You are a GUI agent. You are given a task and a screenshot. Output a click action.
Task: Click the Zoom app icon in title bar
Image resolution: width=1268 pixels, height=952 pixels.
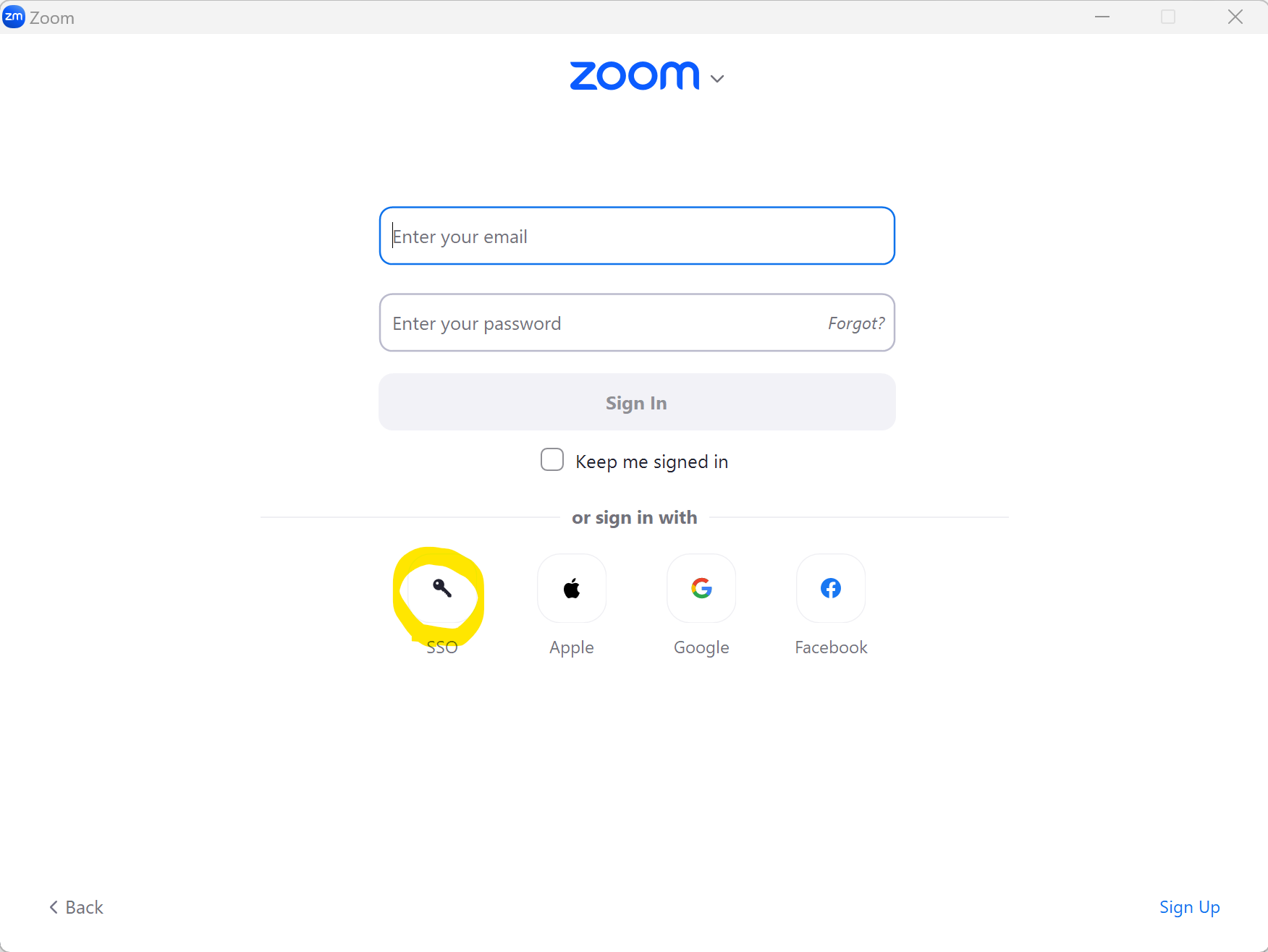14,17
